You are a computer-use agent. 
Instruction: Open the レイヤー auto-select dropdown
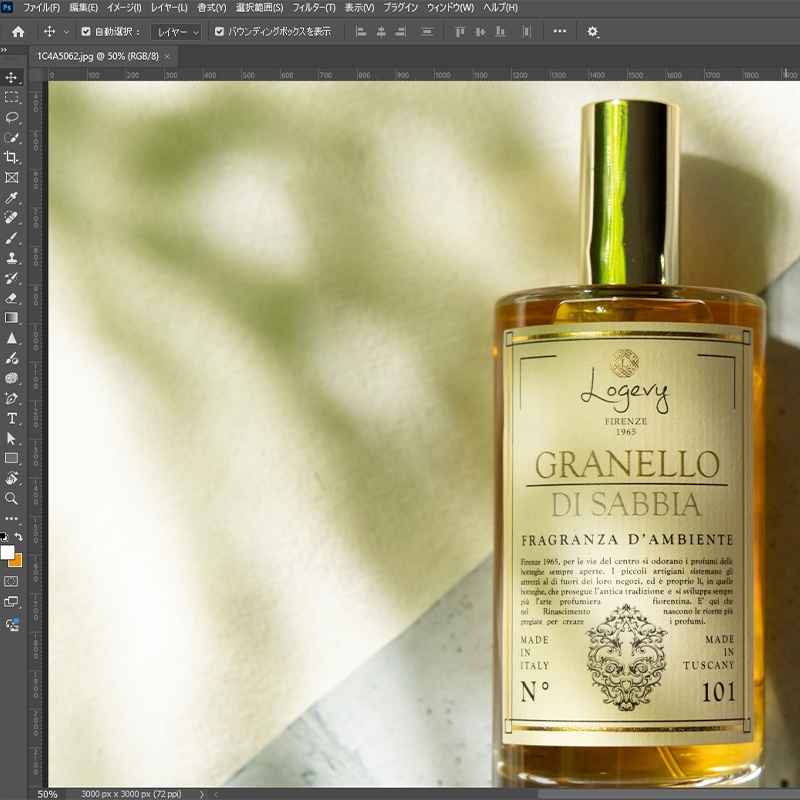[176, 32]
